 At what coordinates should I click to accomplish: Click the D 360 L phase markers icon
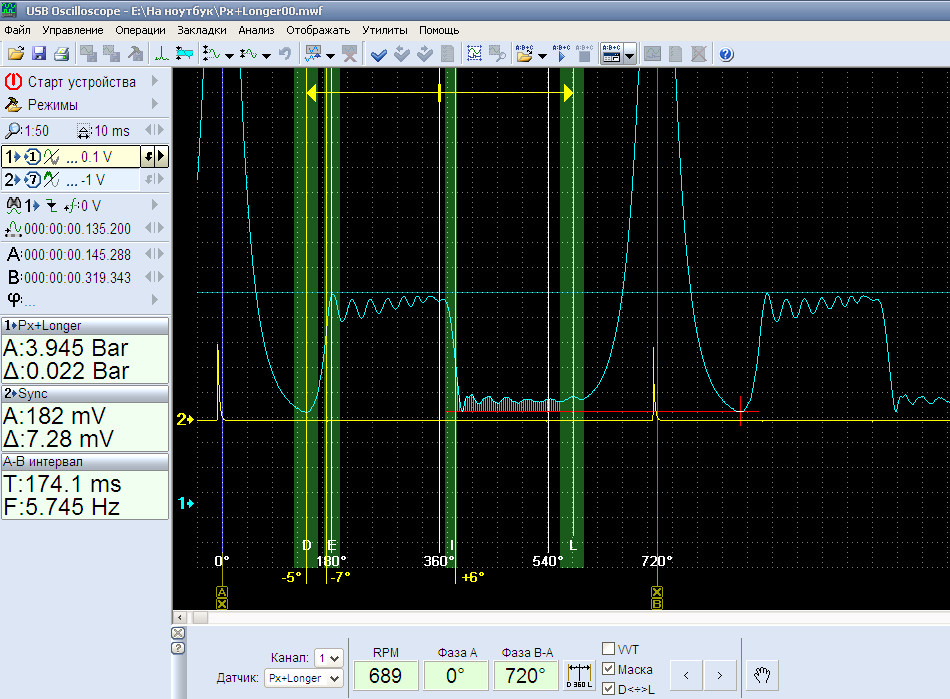click(x=579, y=675)
